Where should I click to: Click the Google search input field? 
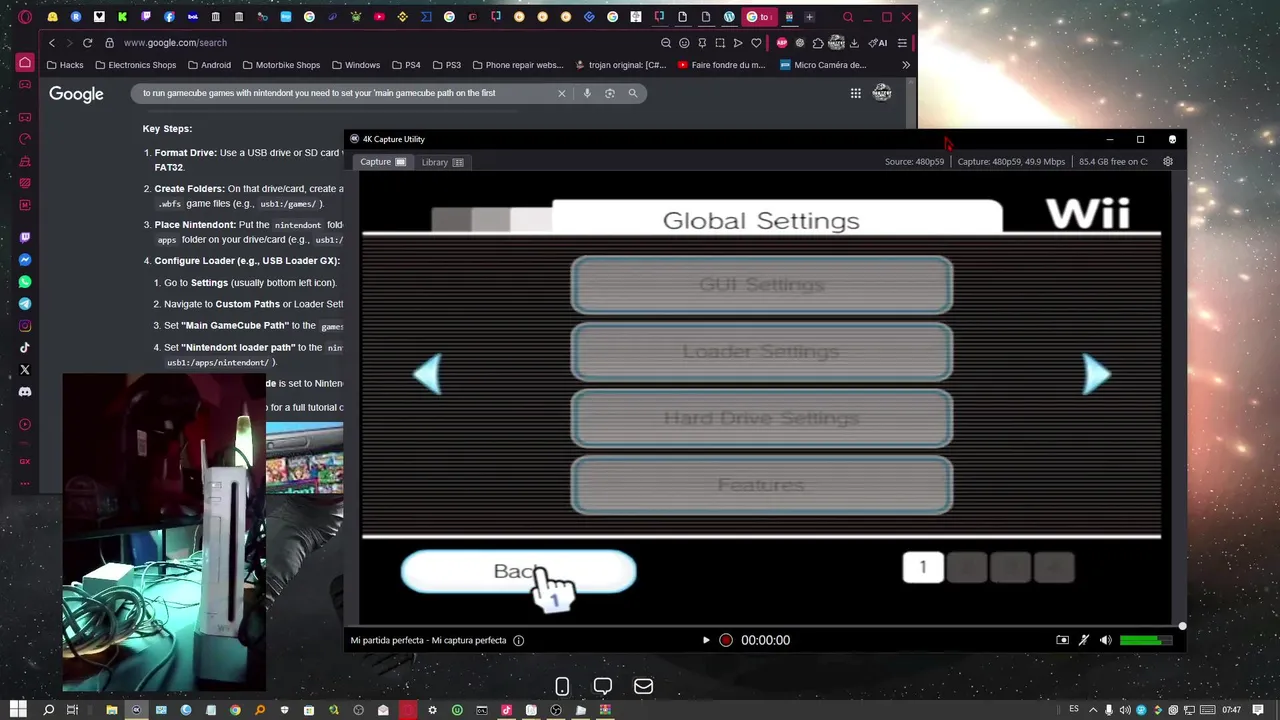point(345,93)
